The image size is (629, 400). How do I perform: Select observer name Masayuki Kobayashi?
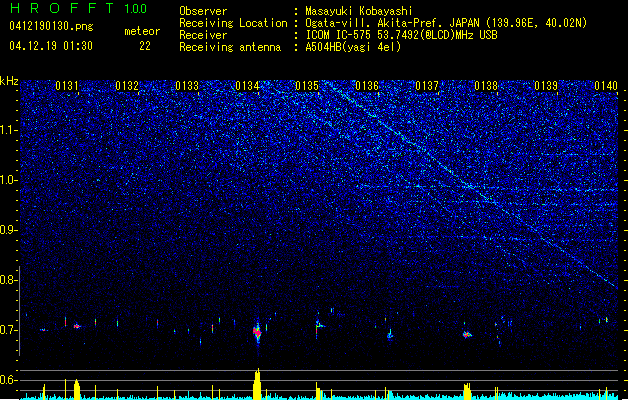coord(359,11)
